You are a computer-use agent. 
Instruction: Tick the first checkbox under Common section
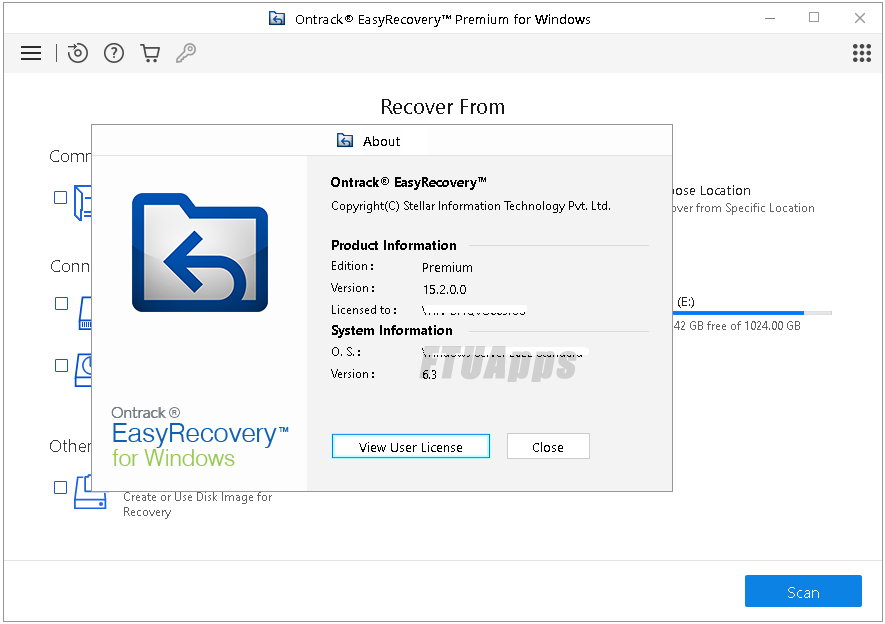coord(60,197)
